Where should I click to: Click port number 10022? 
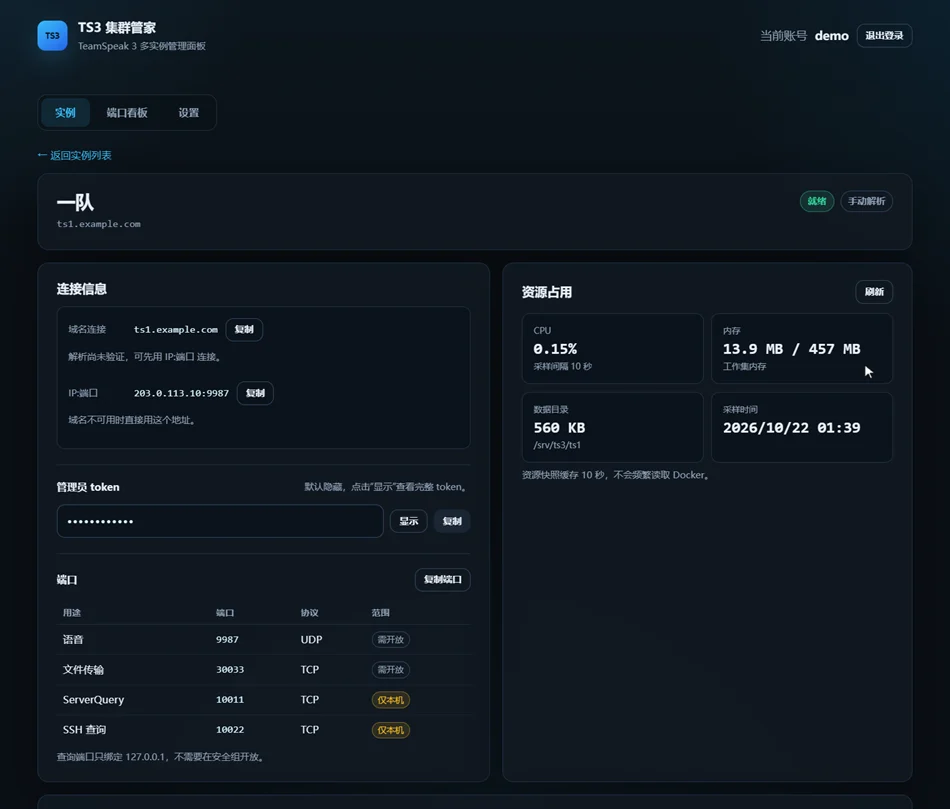[230, 730]
